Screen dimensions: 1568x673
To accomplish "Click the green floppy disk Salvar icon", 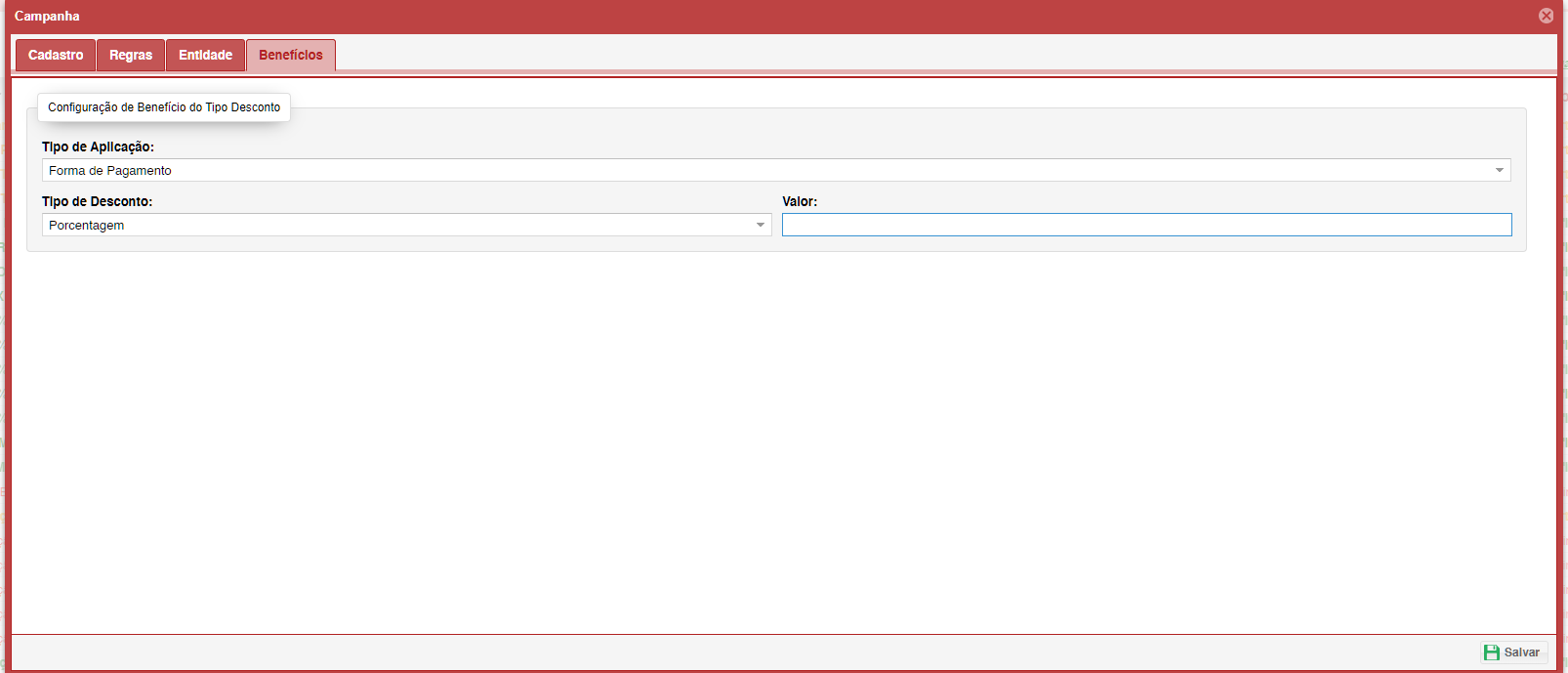I will (1491, 652).
